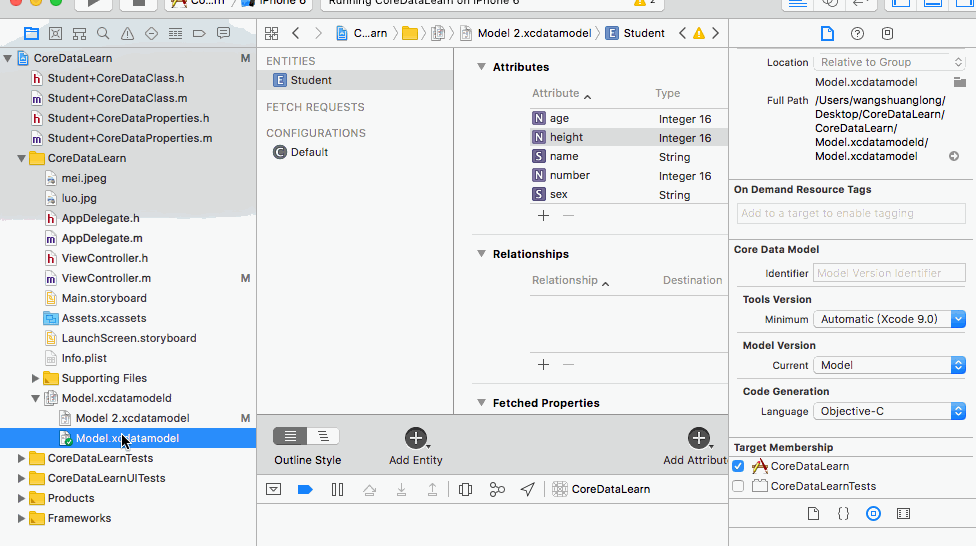
Task: Click the jump bar warning icon
Action: pos(699,34)
